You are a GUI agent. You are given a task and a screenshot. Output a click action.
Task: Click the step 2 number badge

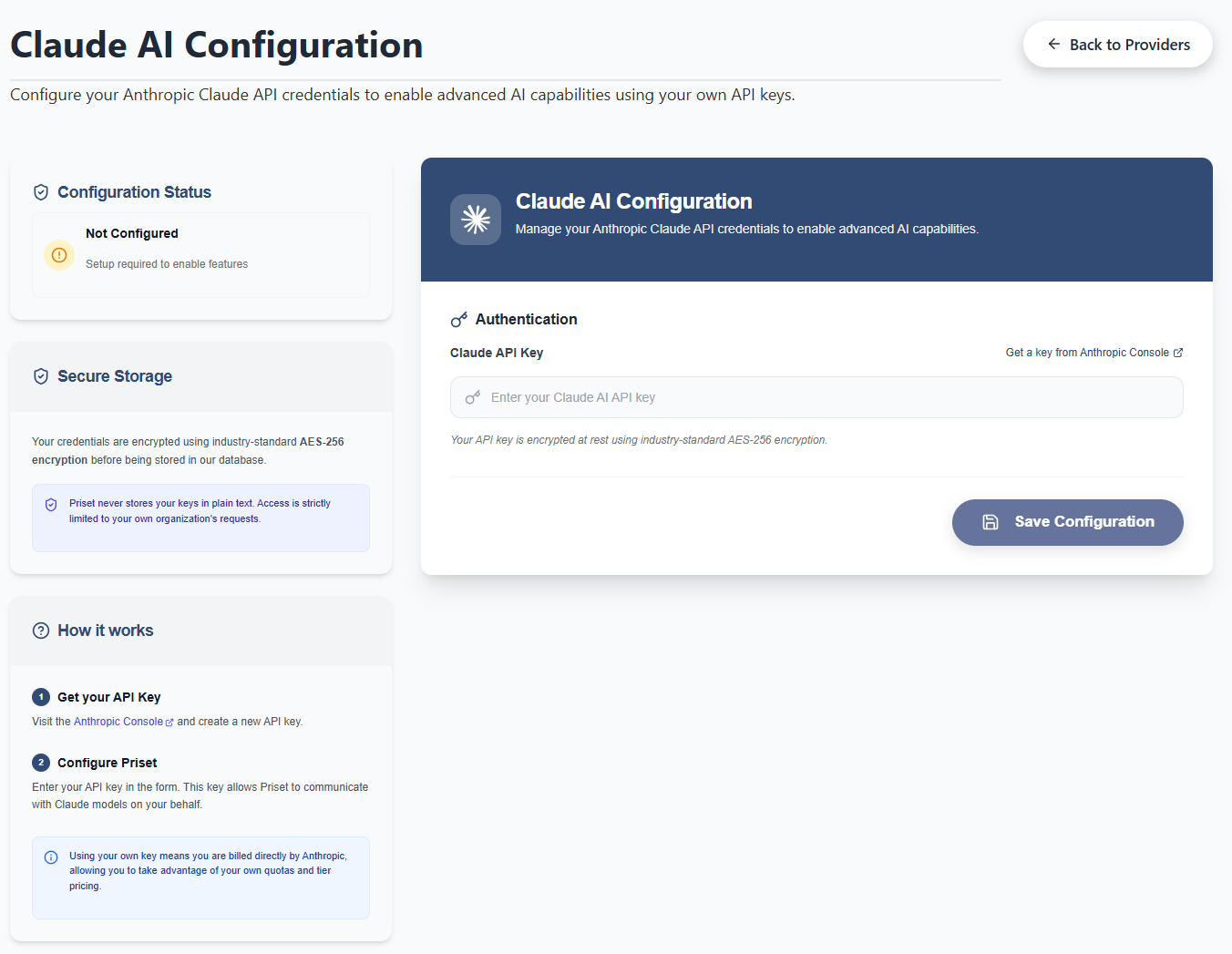[41, 763]
